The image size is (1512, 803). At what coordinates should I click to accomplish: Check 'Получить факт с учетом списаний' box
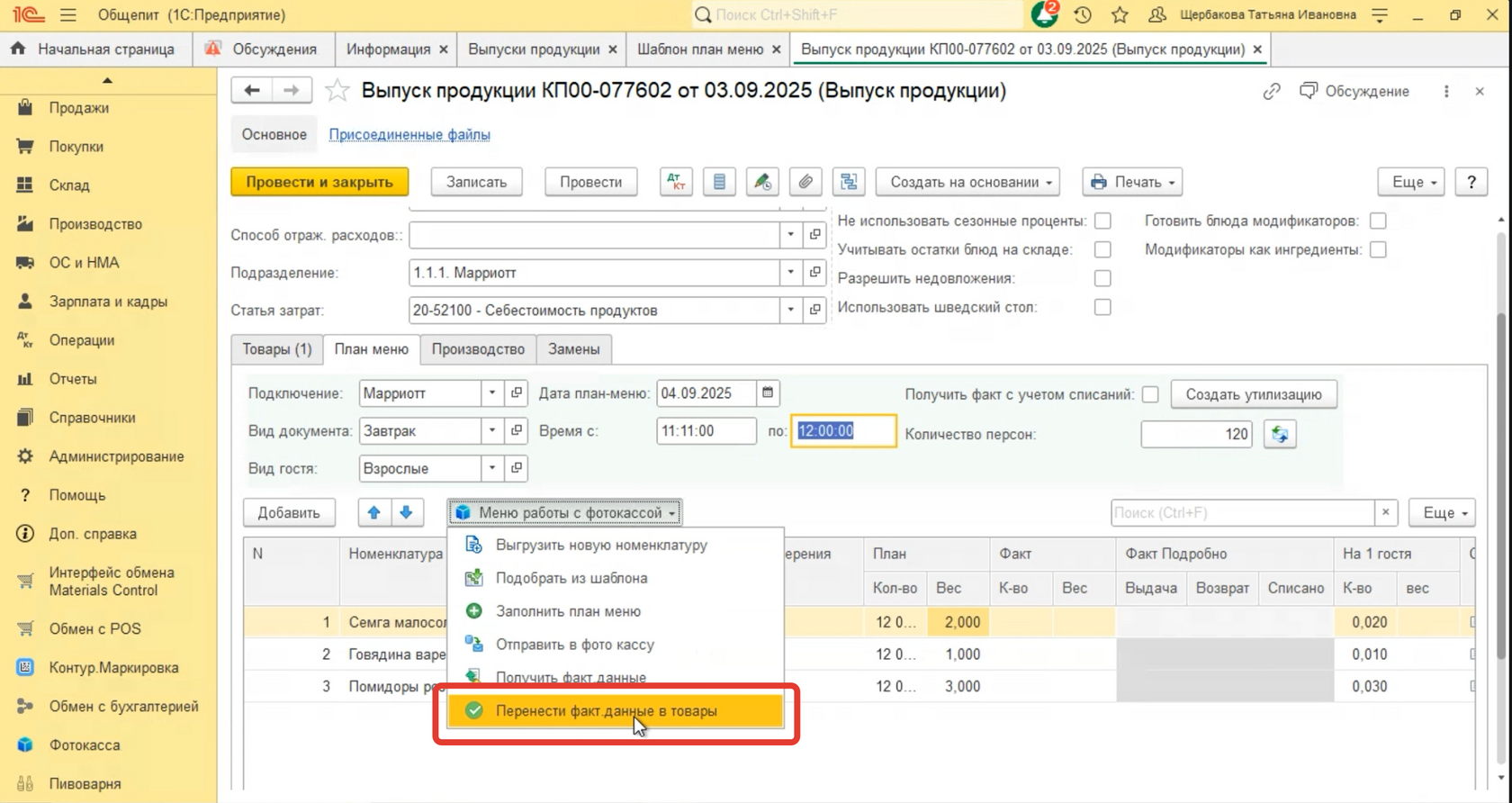pos(1150,394)
